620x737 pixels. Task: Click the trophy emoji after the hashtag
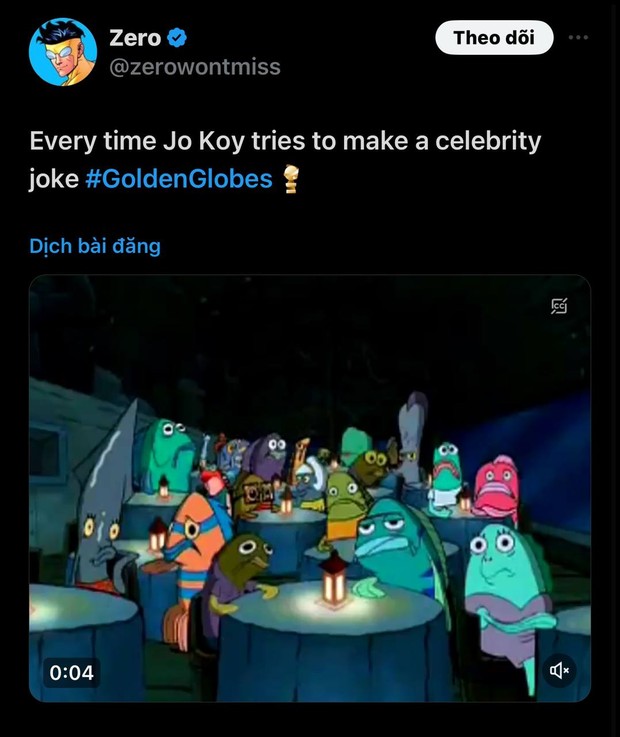[x=291, y=180]
